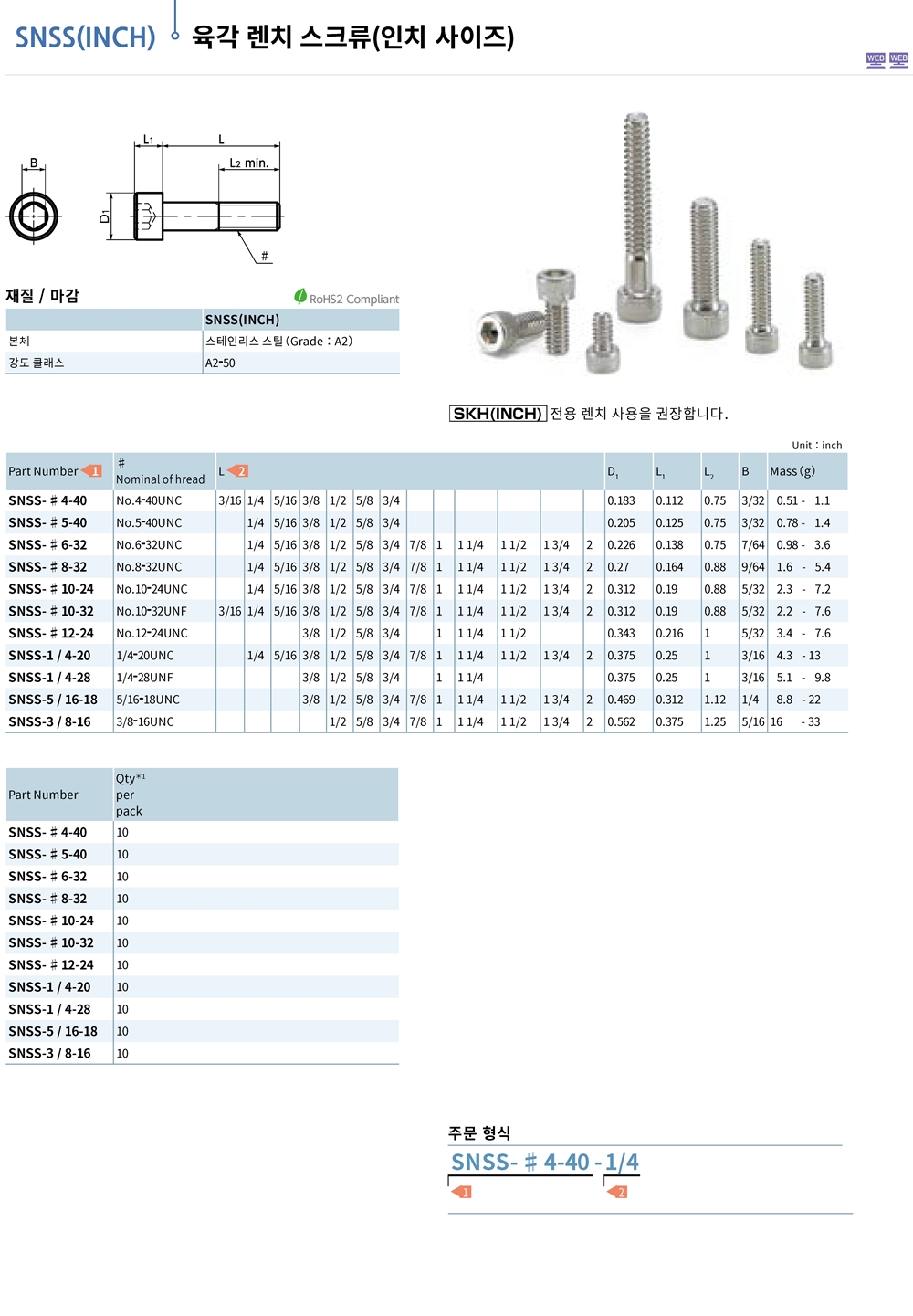Click SNSS-3 / 8-16 in the dimensions table
This screenshot has height=1316, width=913.
click(x=49, y=721)
